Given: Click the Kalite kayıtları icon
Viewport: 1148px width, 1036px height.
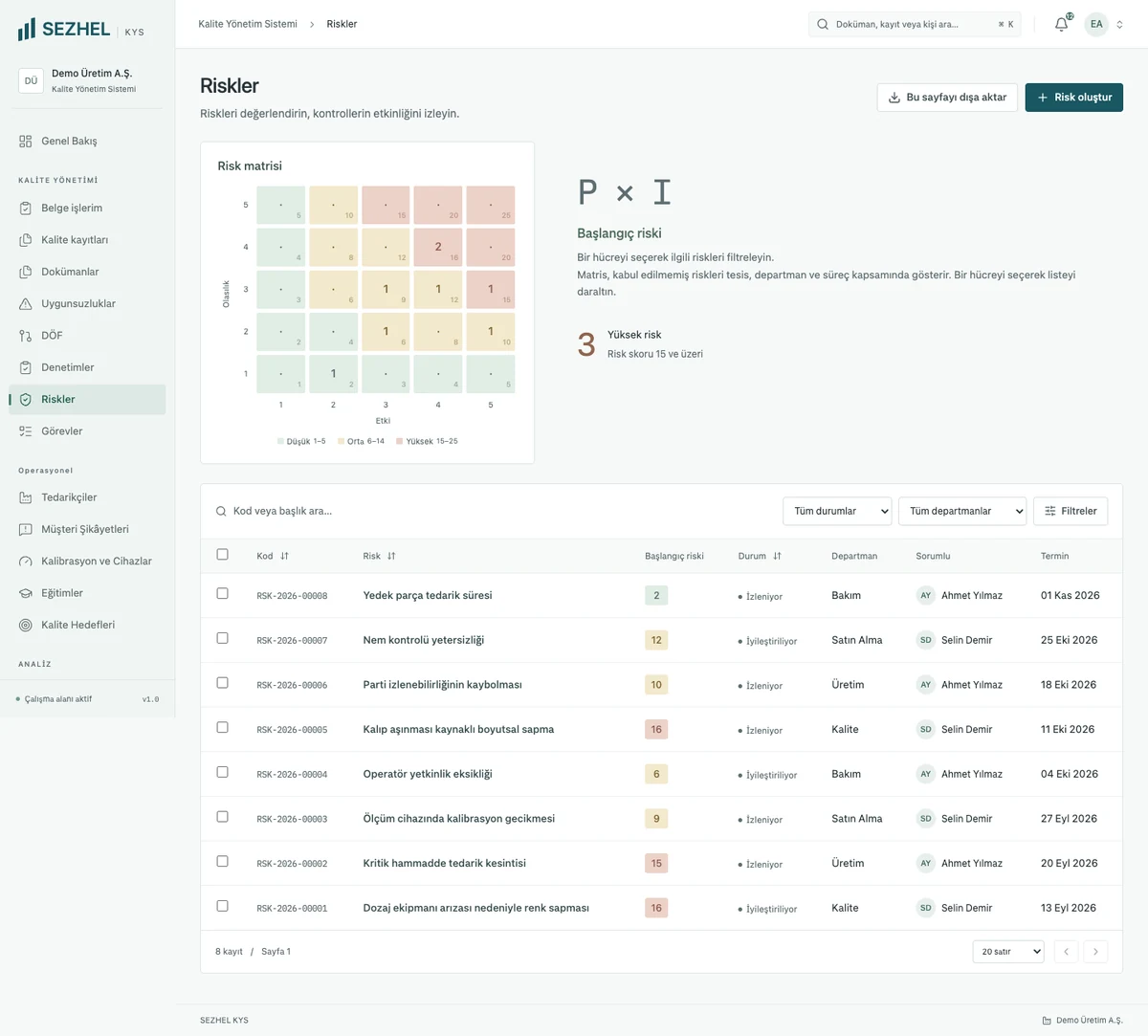Looking at the screenshot, I should click(26, 240).
